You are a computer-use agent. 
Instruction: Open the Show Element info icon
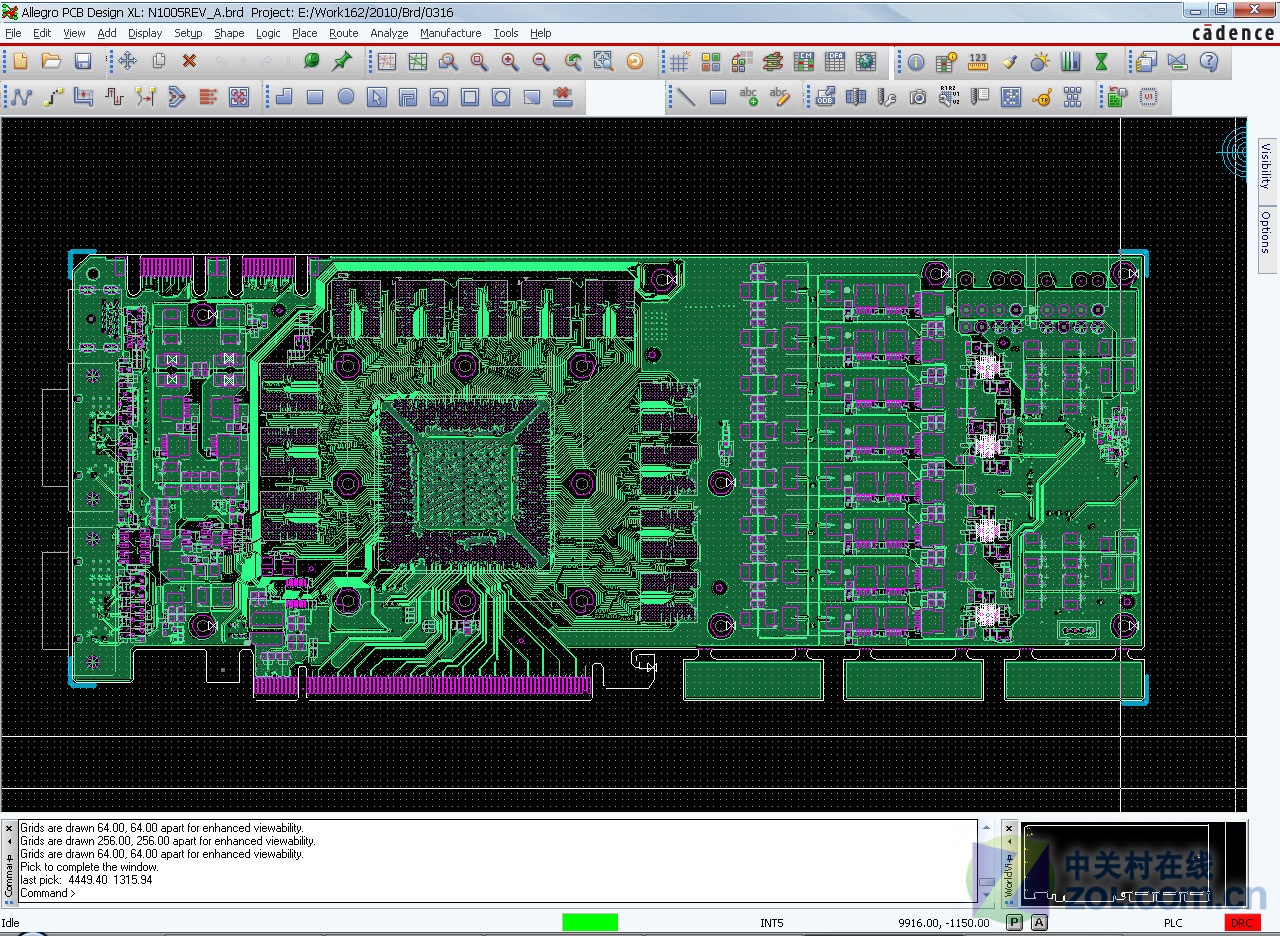[916, 62]
